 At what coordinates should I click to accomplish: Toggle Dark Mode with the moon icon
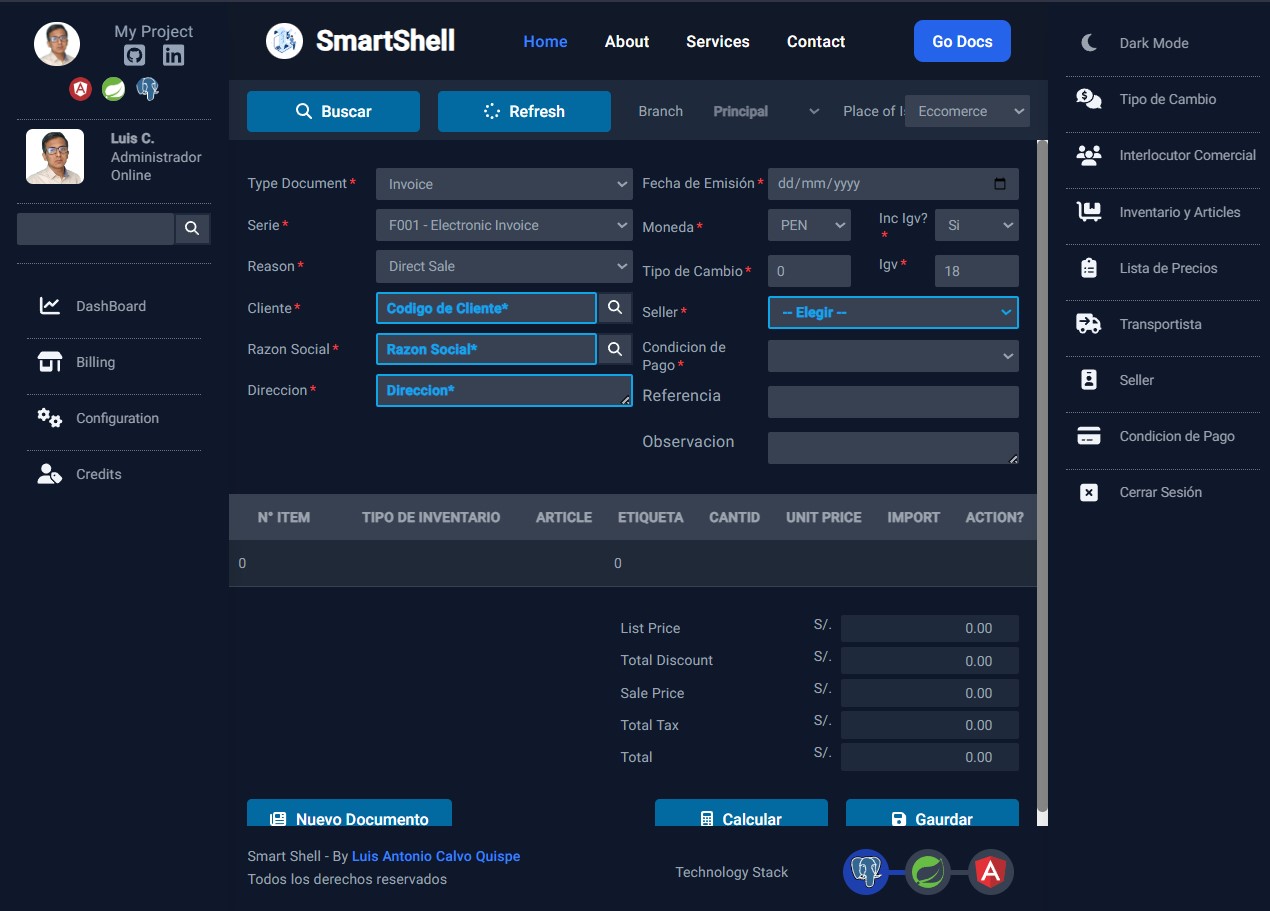coord(1089,43)
